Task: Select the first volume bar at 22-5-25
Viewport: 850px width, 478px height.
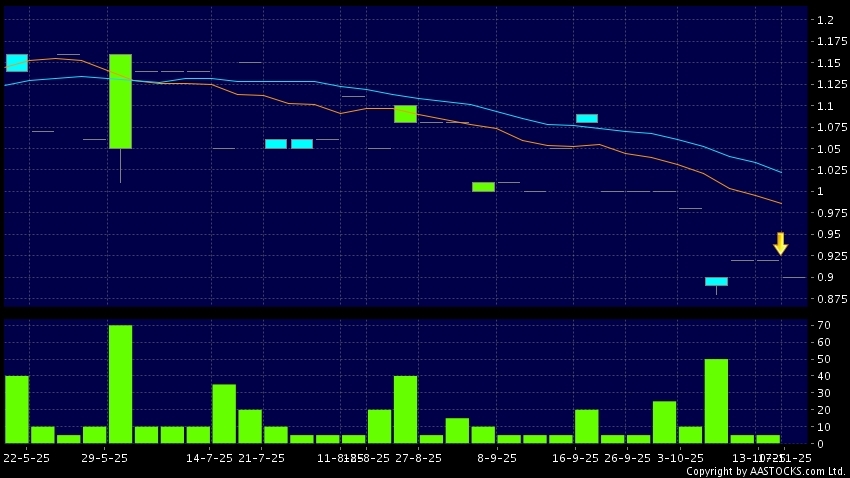Action: [17, 409]
